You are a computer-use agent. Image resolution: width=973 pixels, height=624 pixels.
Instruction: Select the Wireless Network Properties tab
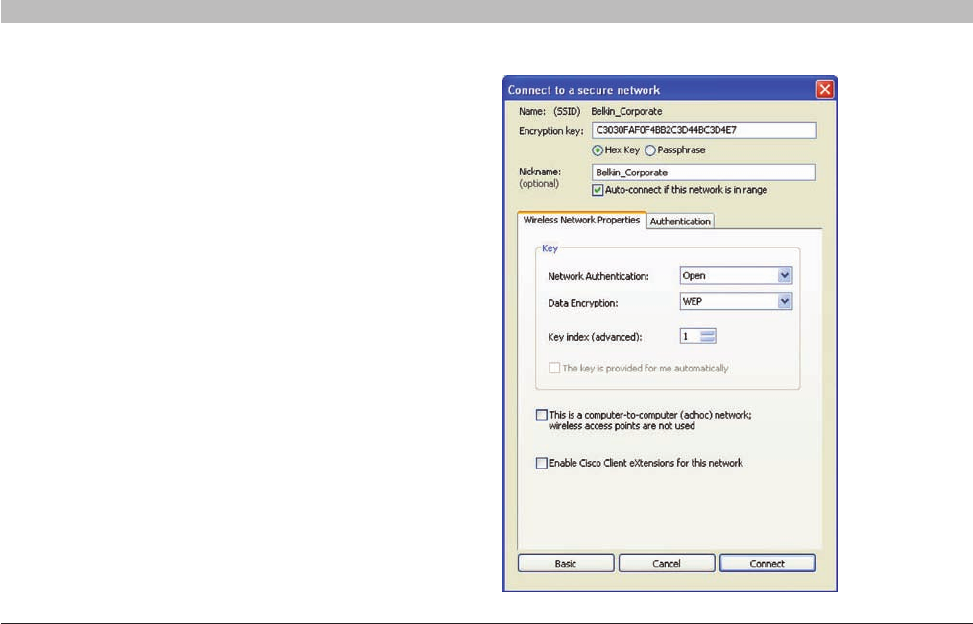point(581,220)
